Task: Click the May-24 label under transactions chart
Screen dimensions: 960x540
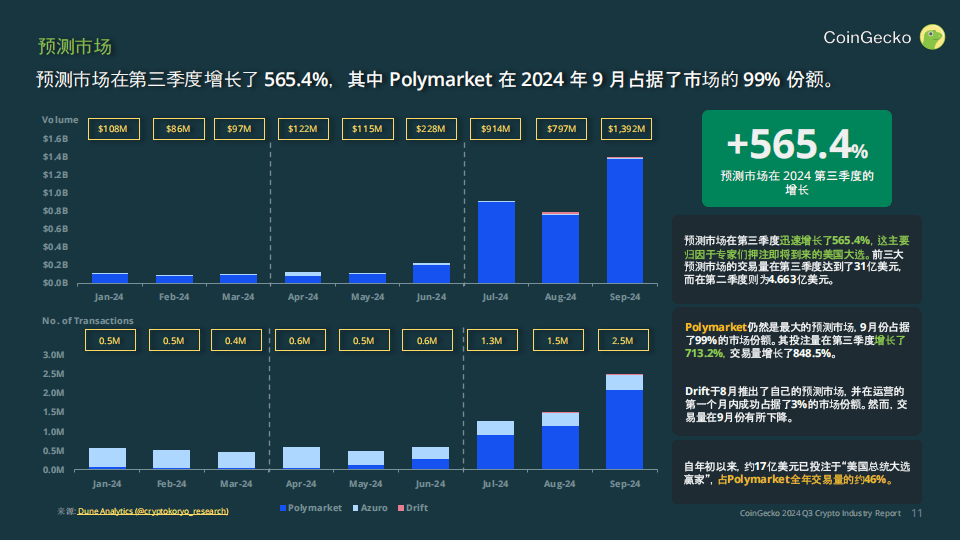Action: 366,484
